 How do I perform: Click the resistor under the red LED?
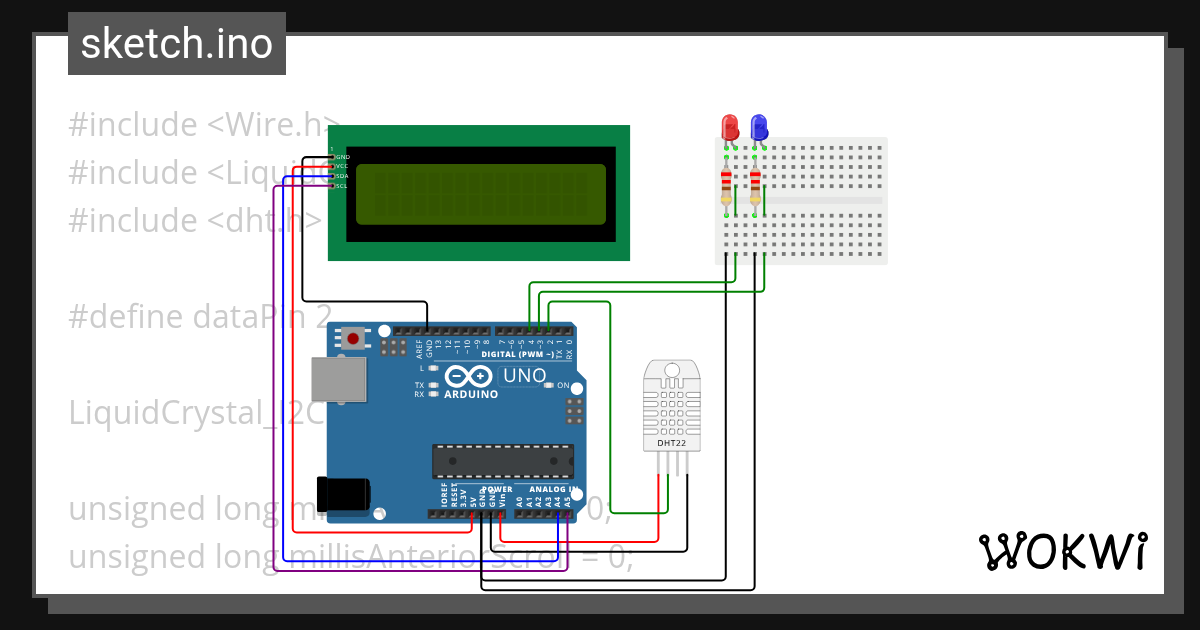tap(726, 186)
